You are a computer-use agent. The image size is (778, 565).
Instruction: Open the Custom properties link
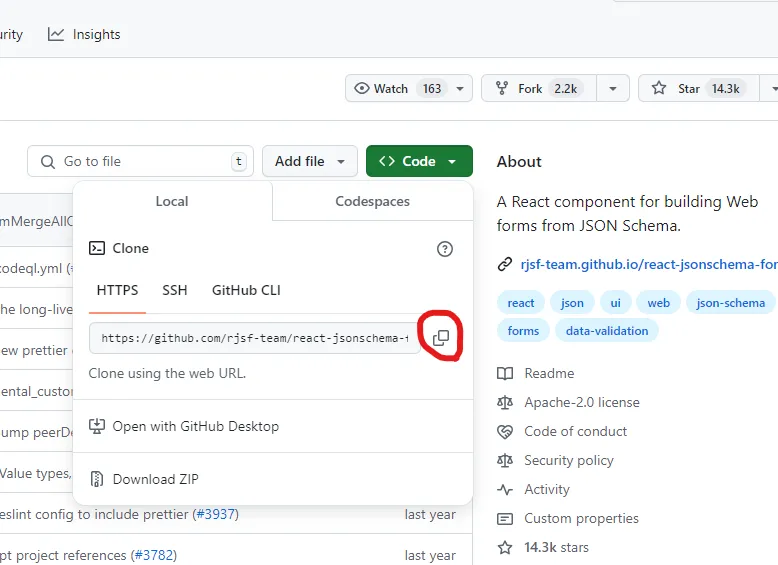click(x=582, y=518)
